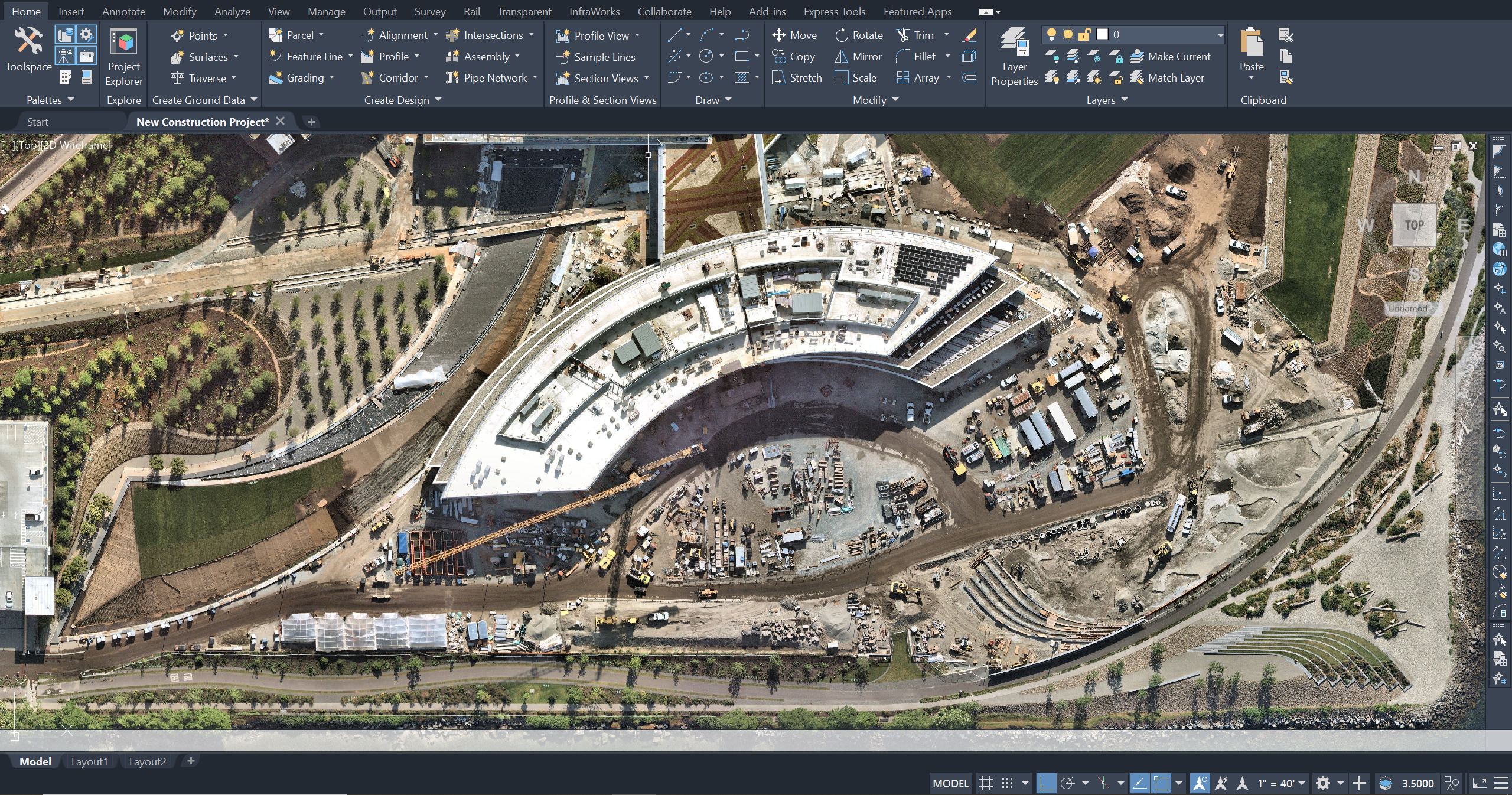Switch to the Insert ribbon tab
The width and height of the screenshot is (1512, 795).
70,11
